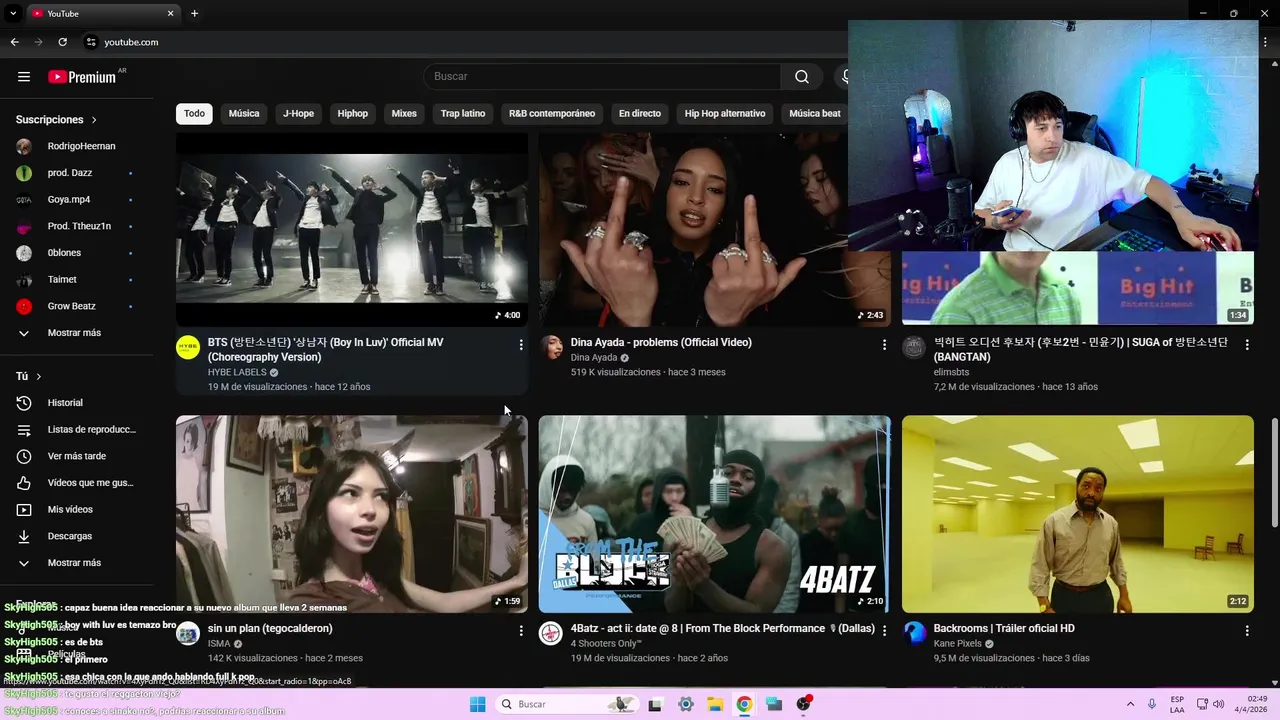Viewport: 1280px width, 720px height.
Task: Select the En directo filter chip
Action: click(640, 113)
